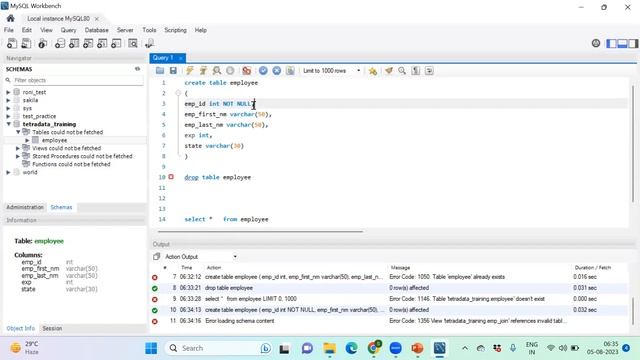
Task: Toggle the bottom output panel visibility
Action: click(x=622, y=43)
